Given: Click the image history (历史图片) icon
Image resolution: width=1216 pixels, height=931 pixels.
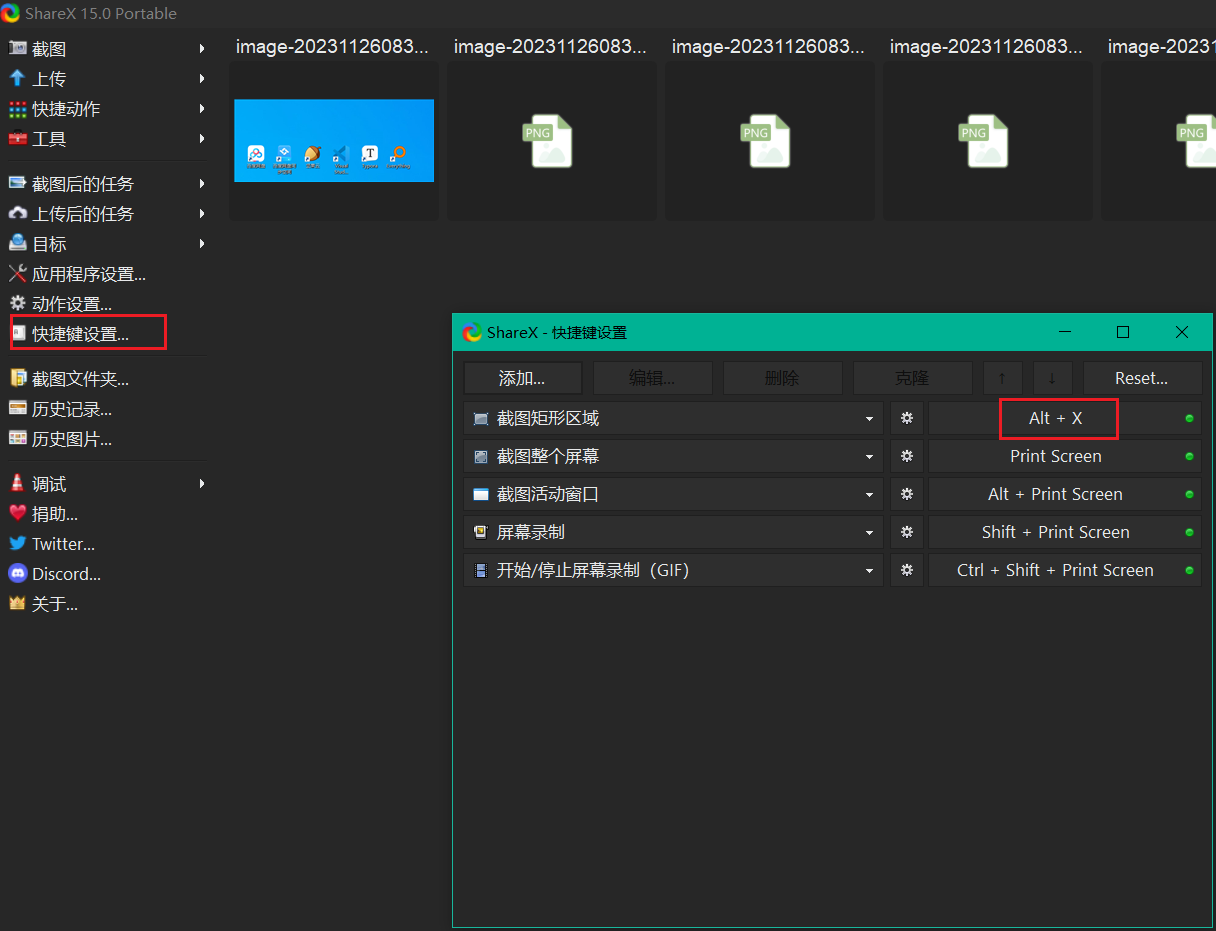Looking at the screenshot, I should point(17,438).
